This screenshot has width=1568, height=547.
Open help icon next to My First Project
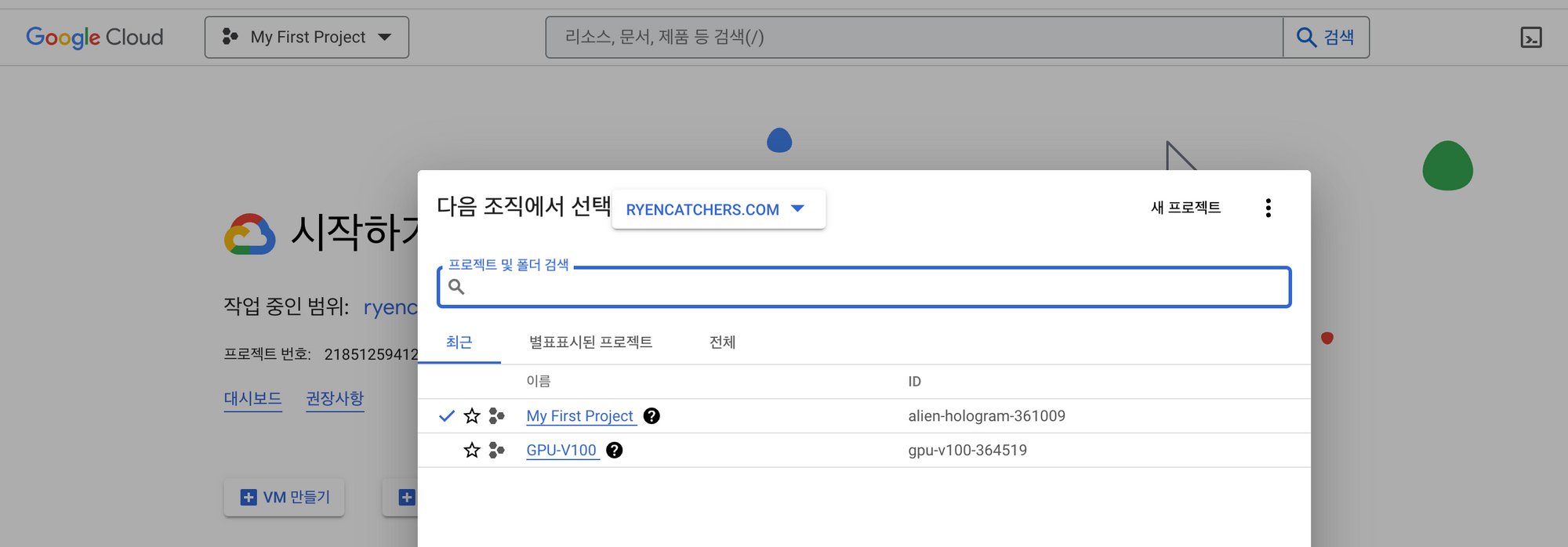(x=652, y=416)
